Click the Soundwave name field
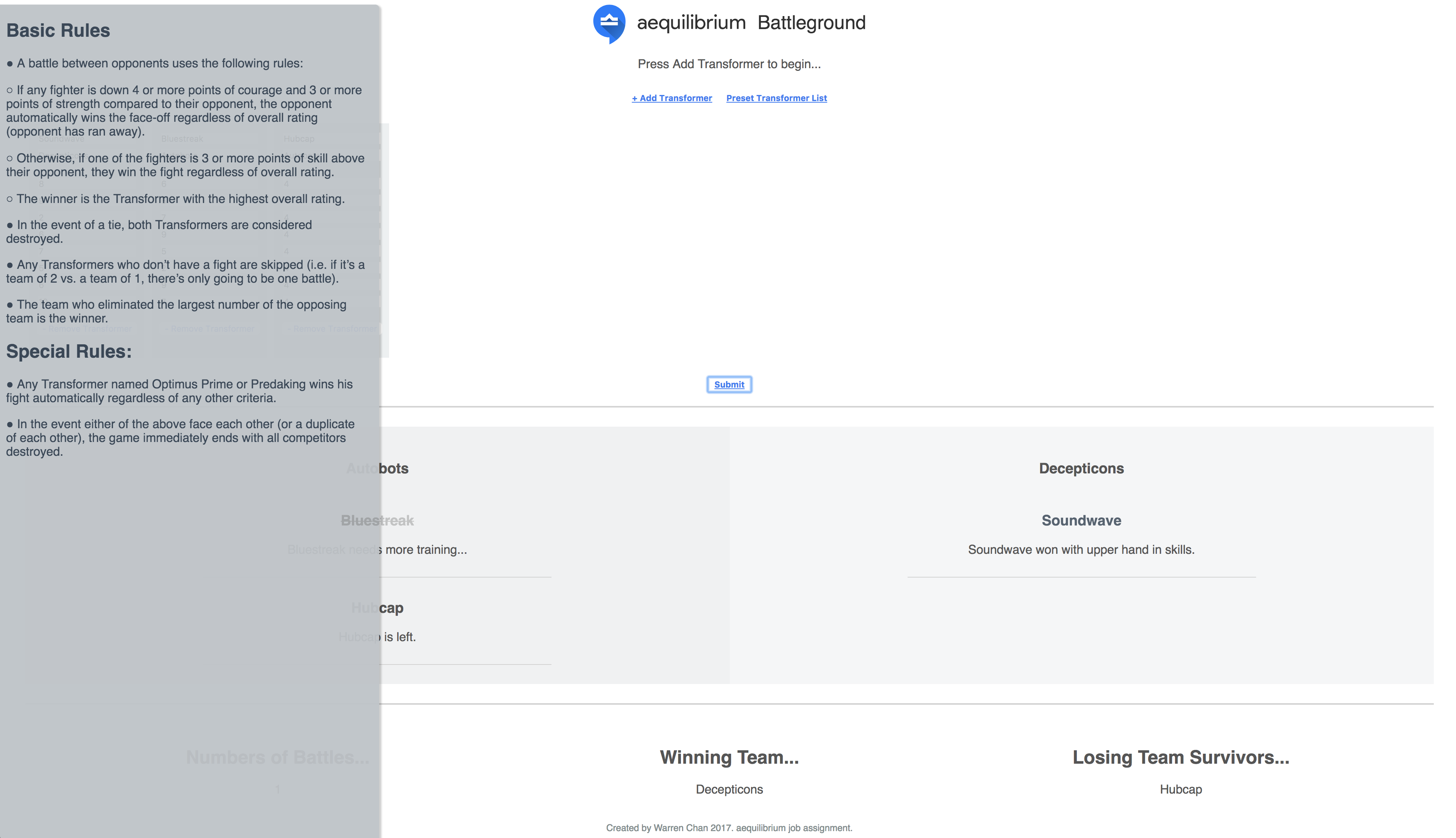This screenshot has width=1456, height=838. click(62, 139)
